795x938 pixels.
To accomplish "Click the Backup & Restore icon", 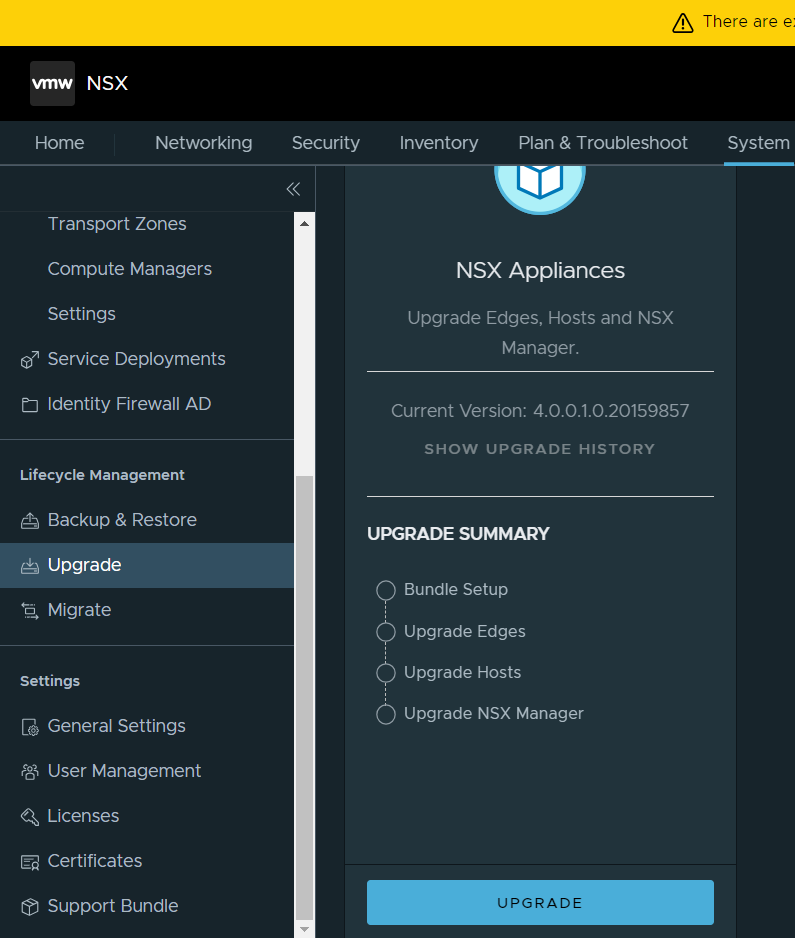I will (x=30, y=520).
